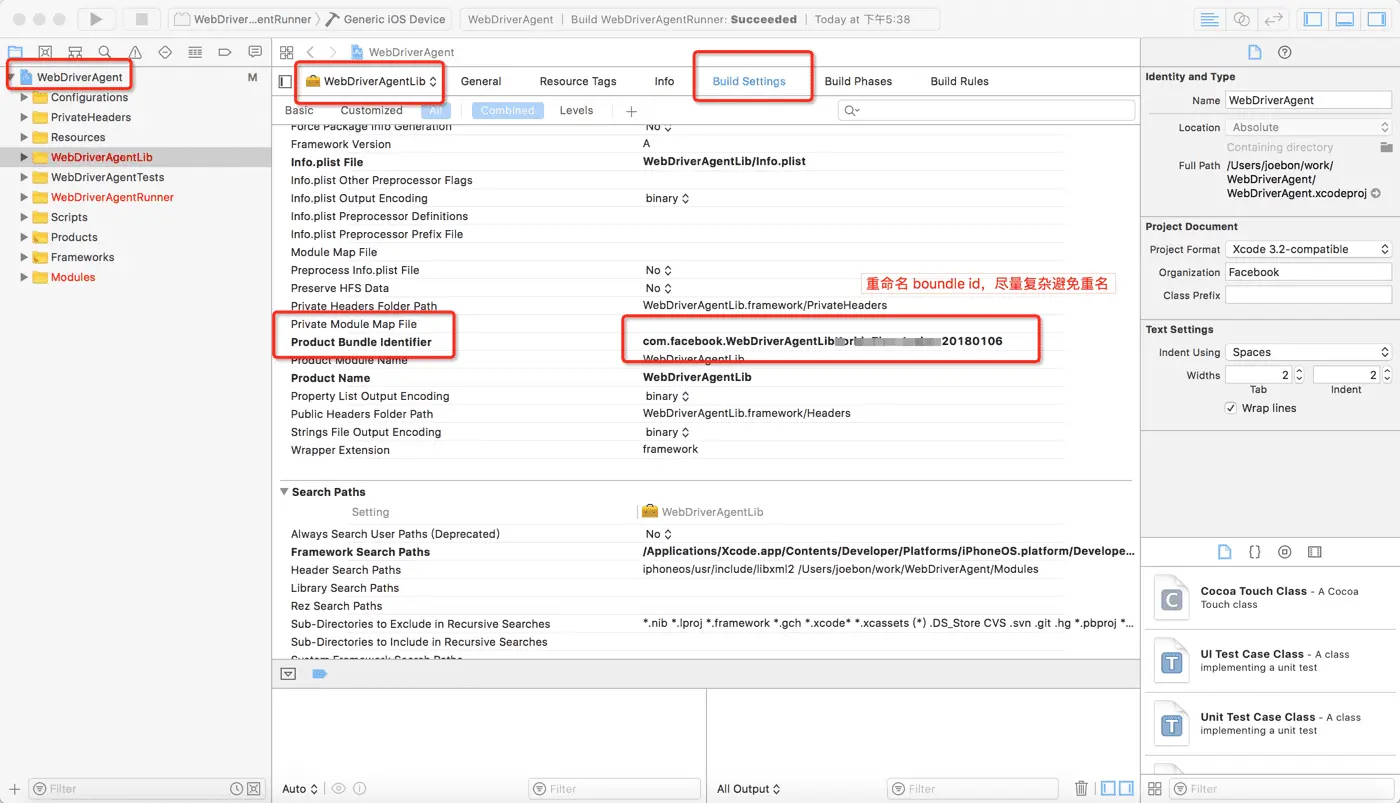Show the Media library icon
1400x803 pixels.
click(1314, 552)
